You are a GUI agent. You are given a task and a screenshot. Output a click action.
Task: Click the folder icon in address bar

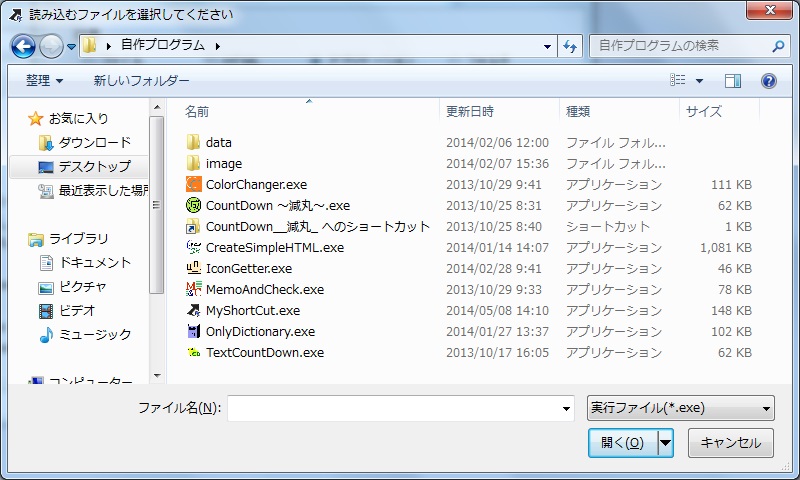90,46
